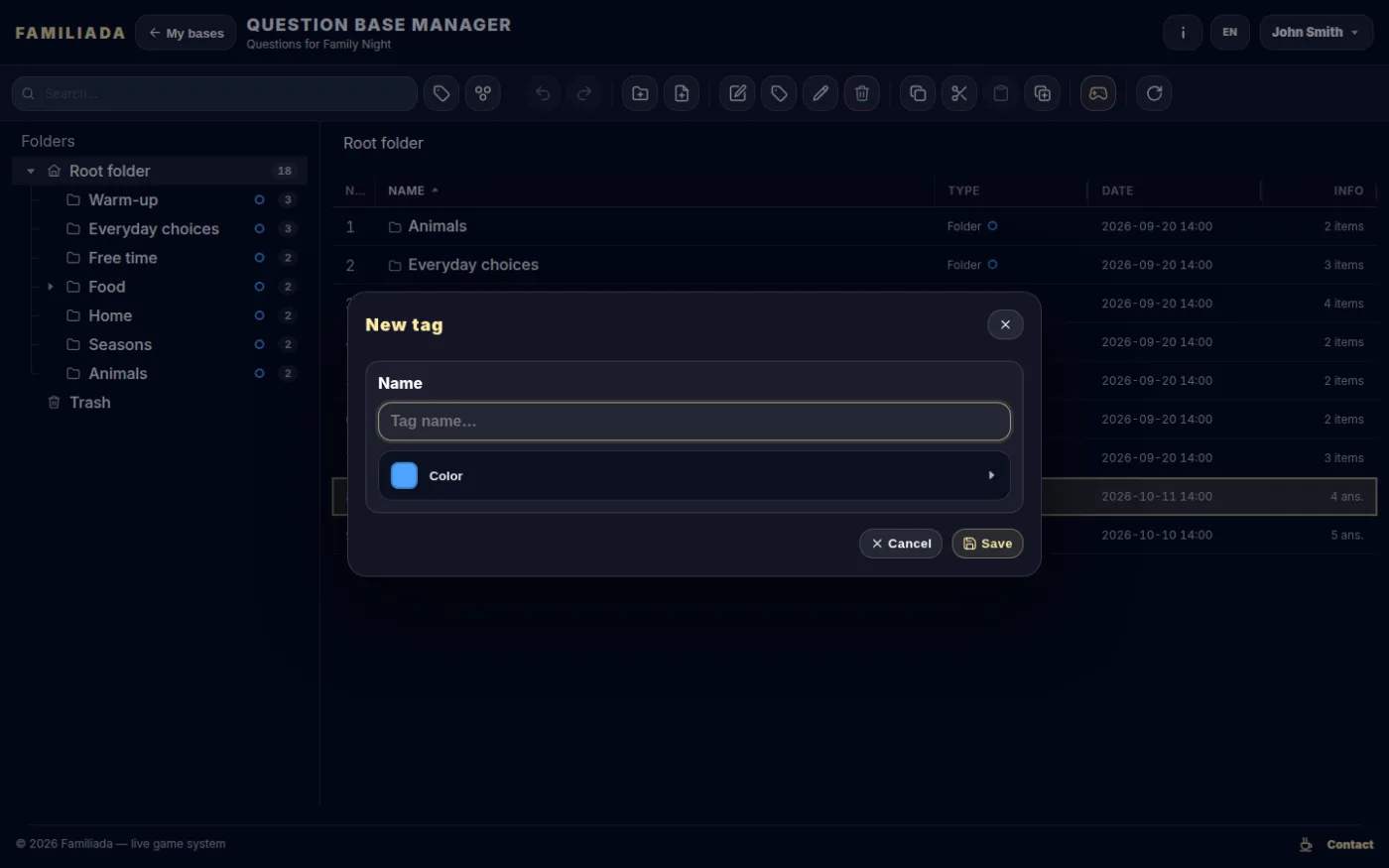This screenshot has width=1389, height=868.
Task: Click the scissors cut icon
Action: pos(959,93)
